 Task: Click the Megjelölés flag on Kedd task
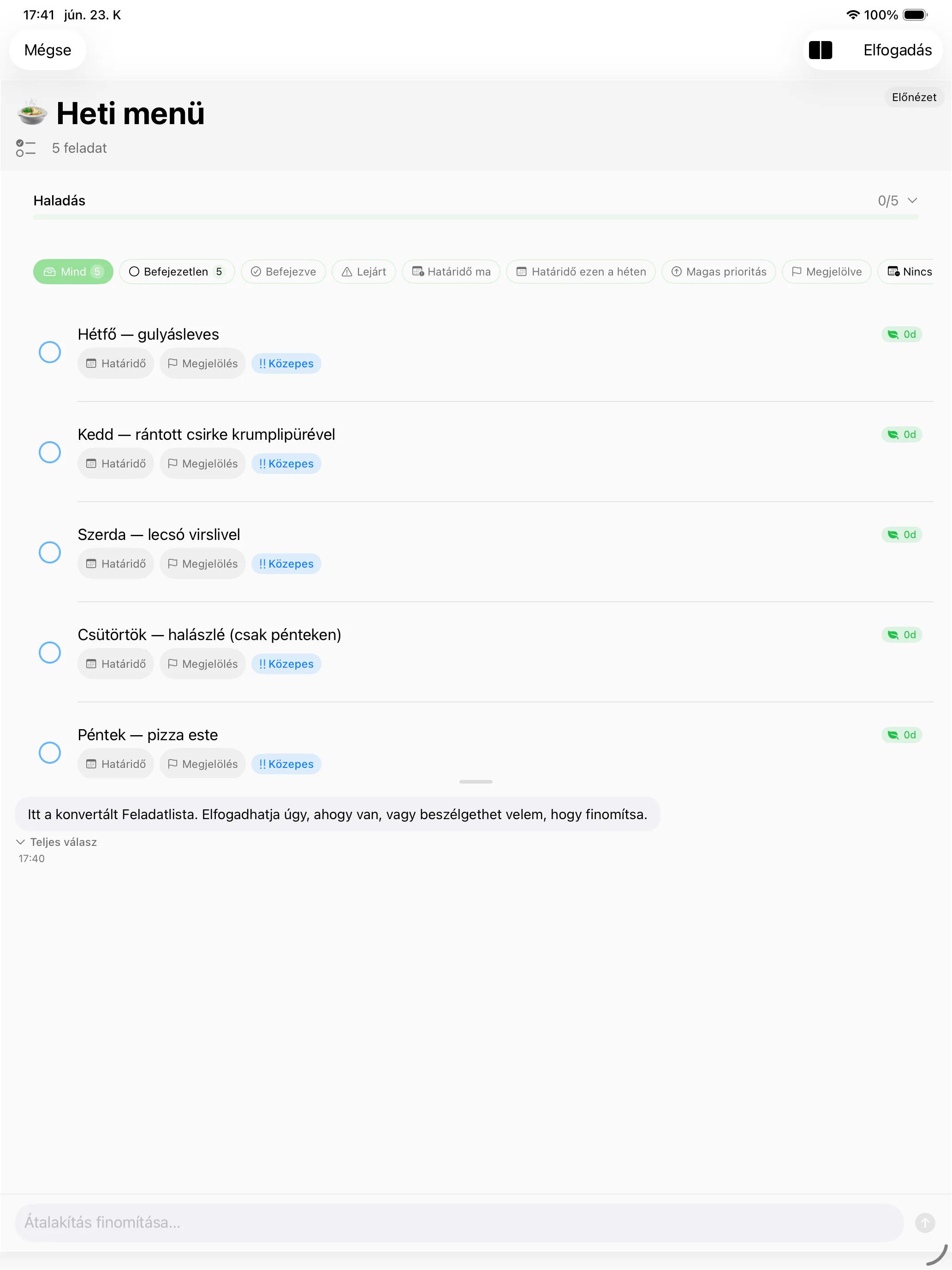click(202, 463)
